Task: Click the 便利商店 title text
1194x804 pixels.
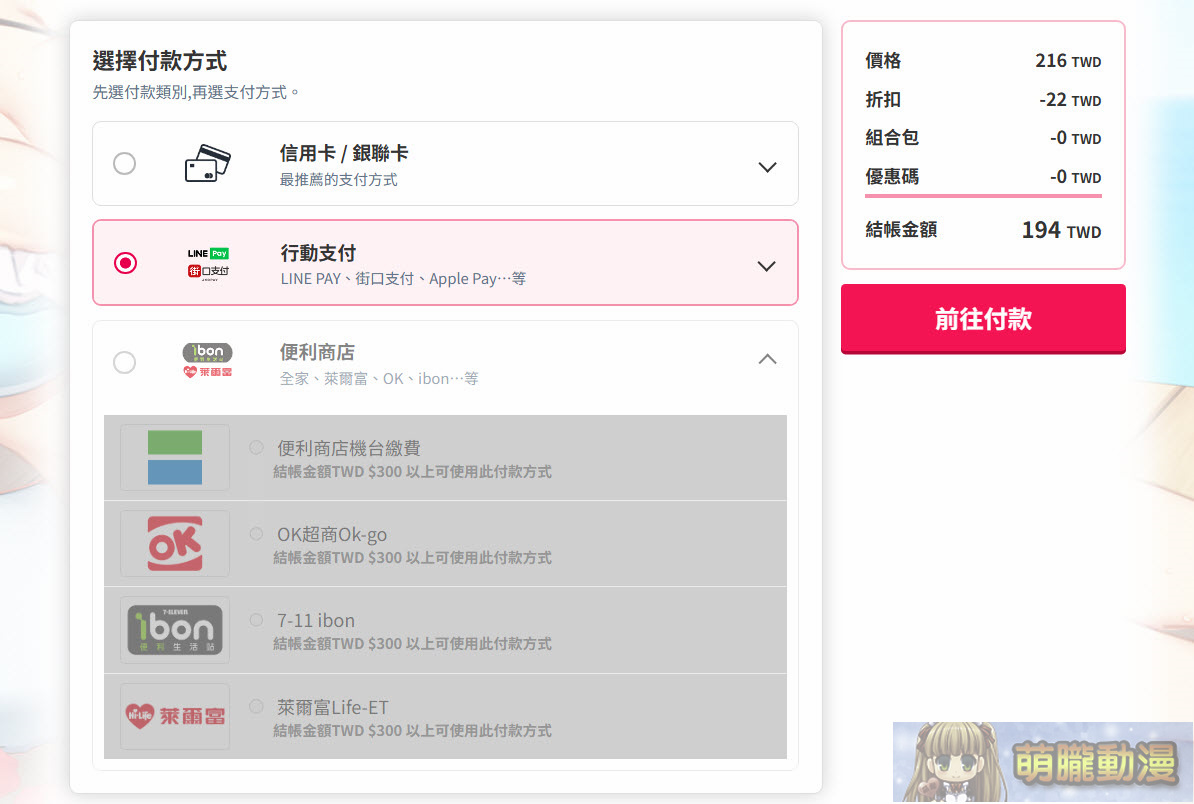Action: pos(318,353)
